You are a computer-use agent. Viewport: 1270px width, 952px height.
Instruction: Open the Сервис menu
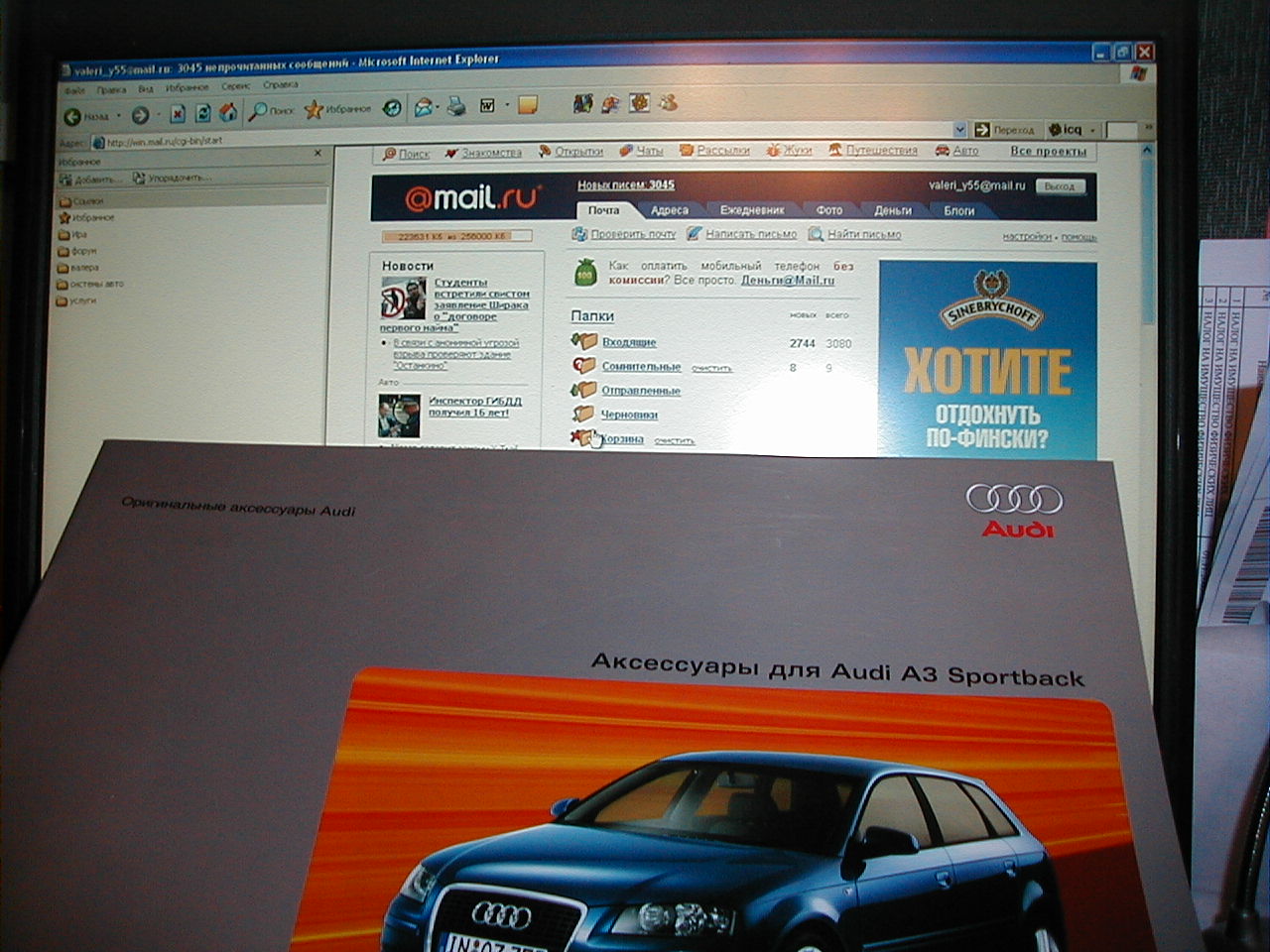[x=235, y=87]
